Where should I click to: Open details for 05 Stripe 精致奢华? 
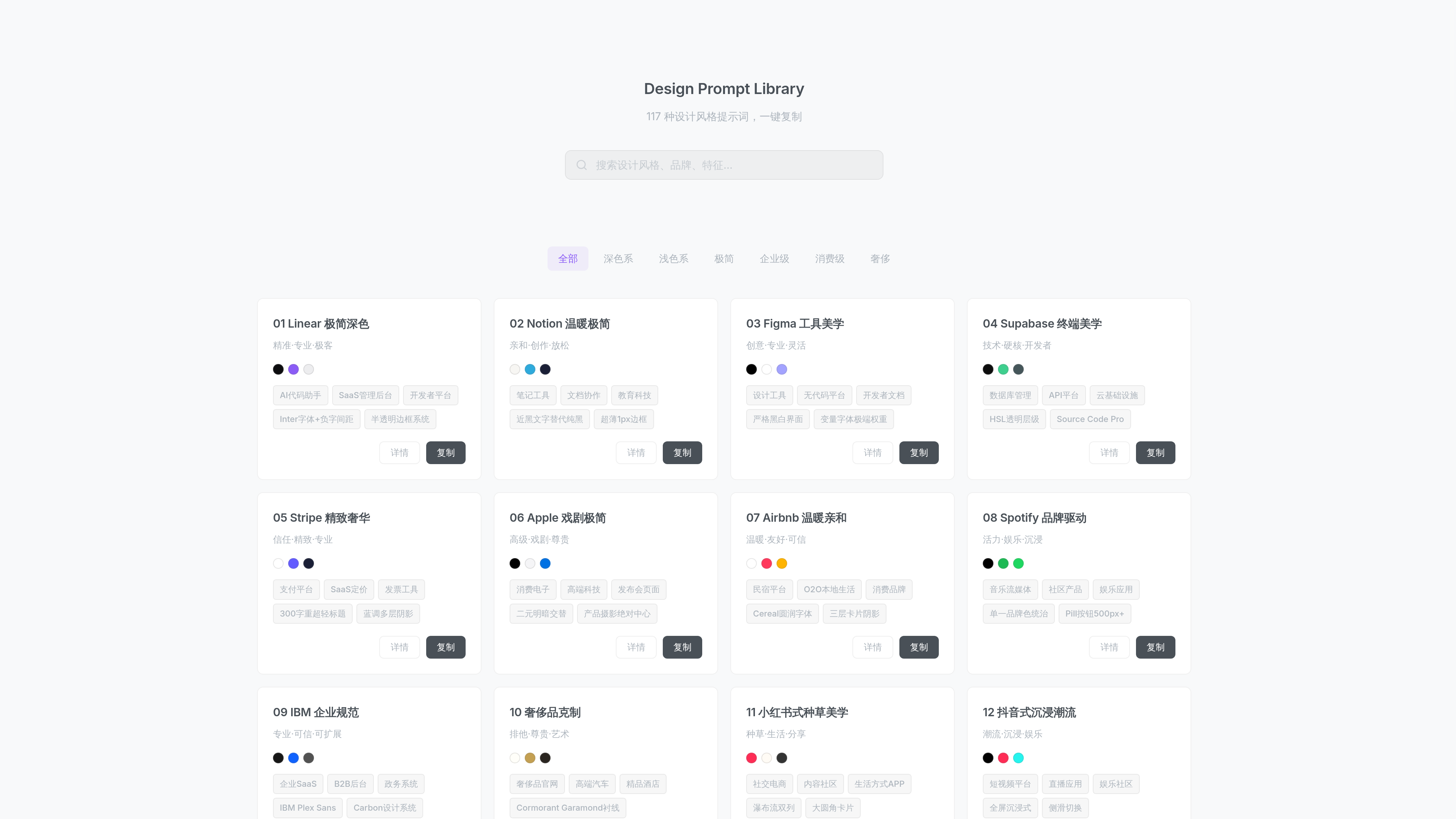tap(399, 647)
